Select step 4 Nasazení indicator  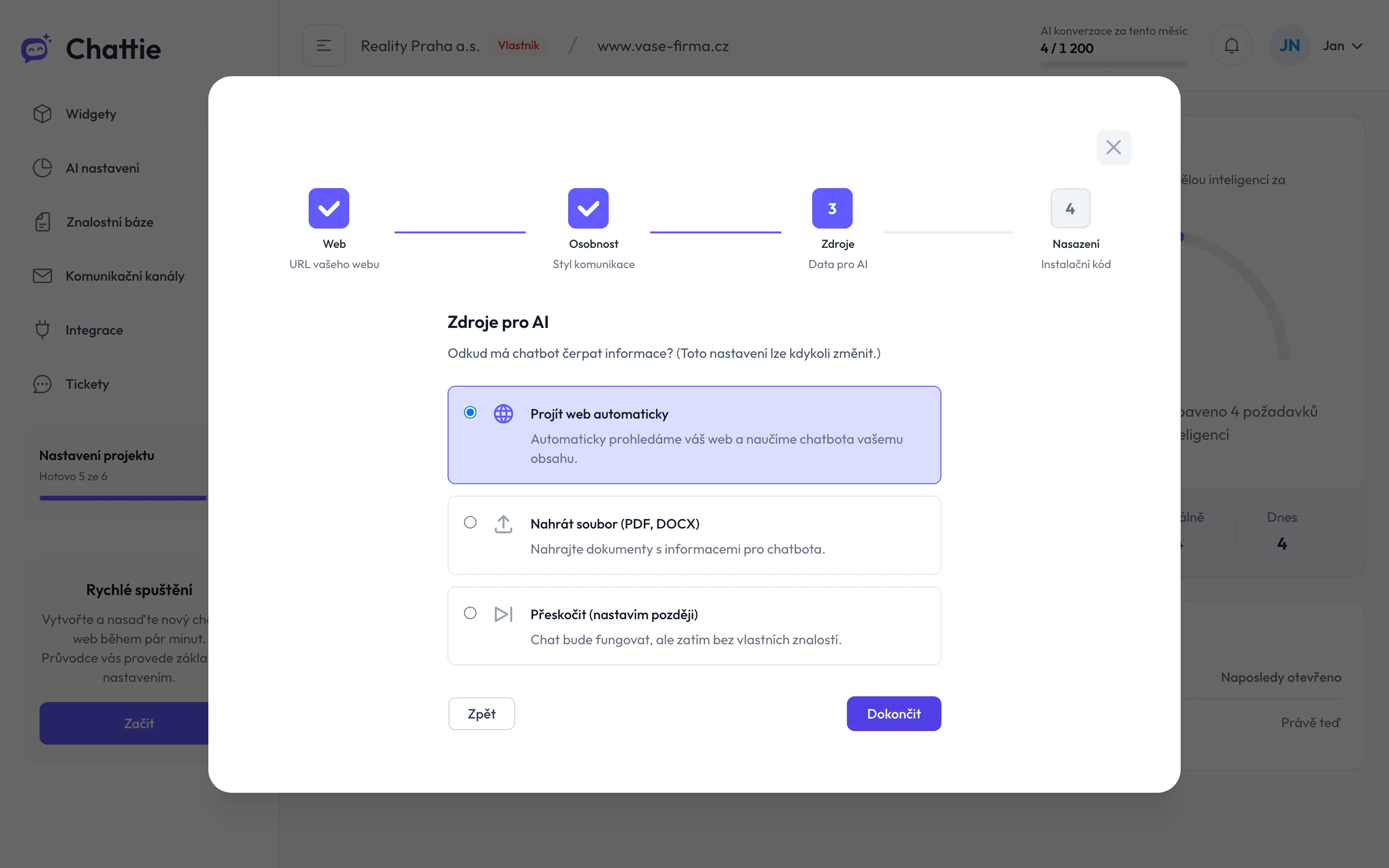coord(1071,208)
